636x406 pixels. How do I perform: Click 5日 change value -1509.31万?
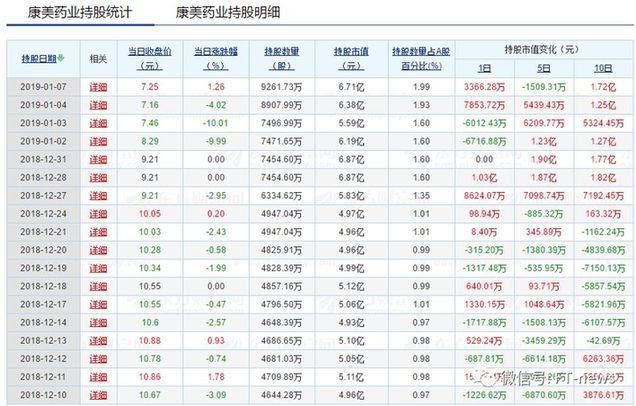point(544,87)
